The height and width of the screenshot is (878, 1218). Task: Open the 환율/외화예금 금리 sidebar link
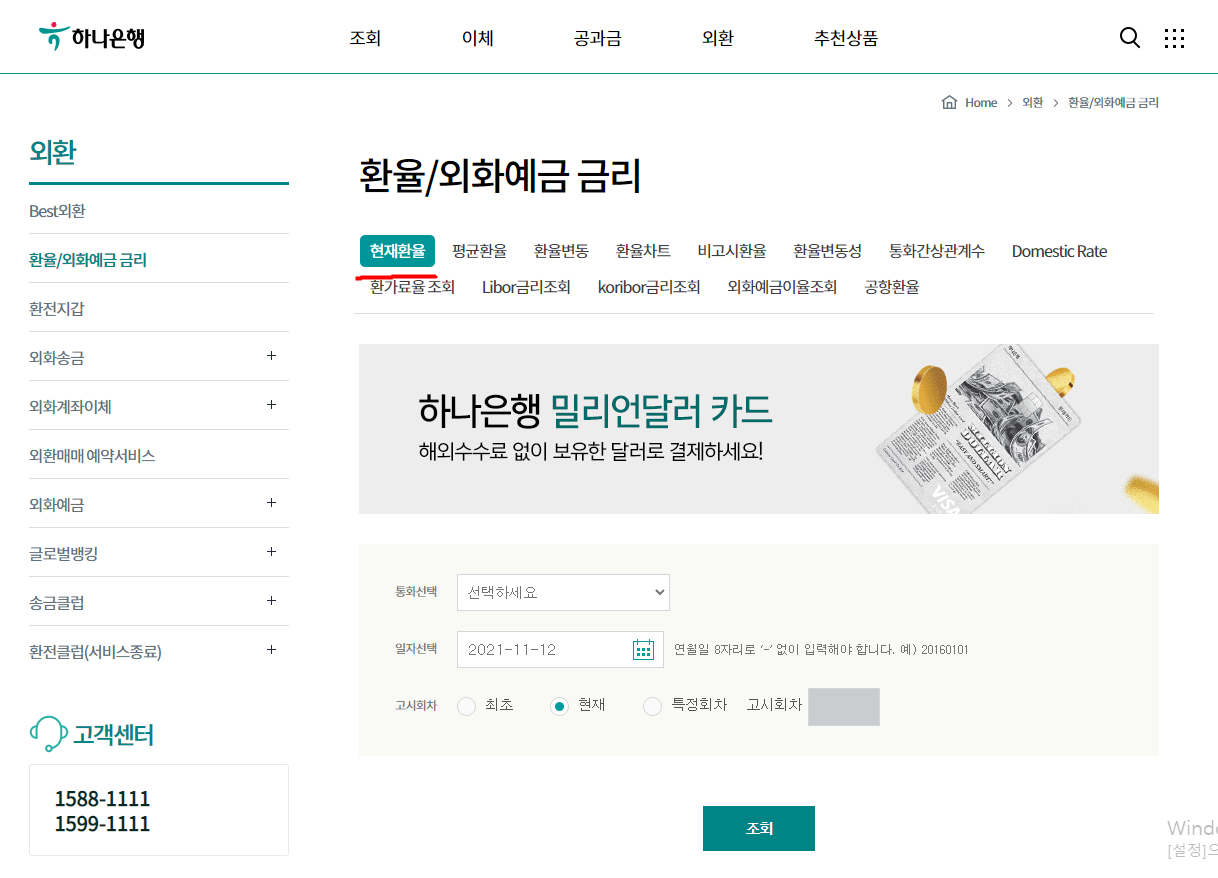pyautogui.click(x=88, y=260)
